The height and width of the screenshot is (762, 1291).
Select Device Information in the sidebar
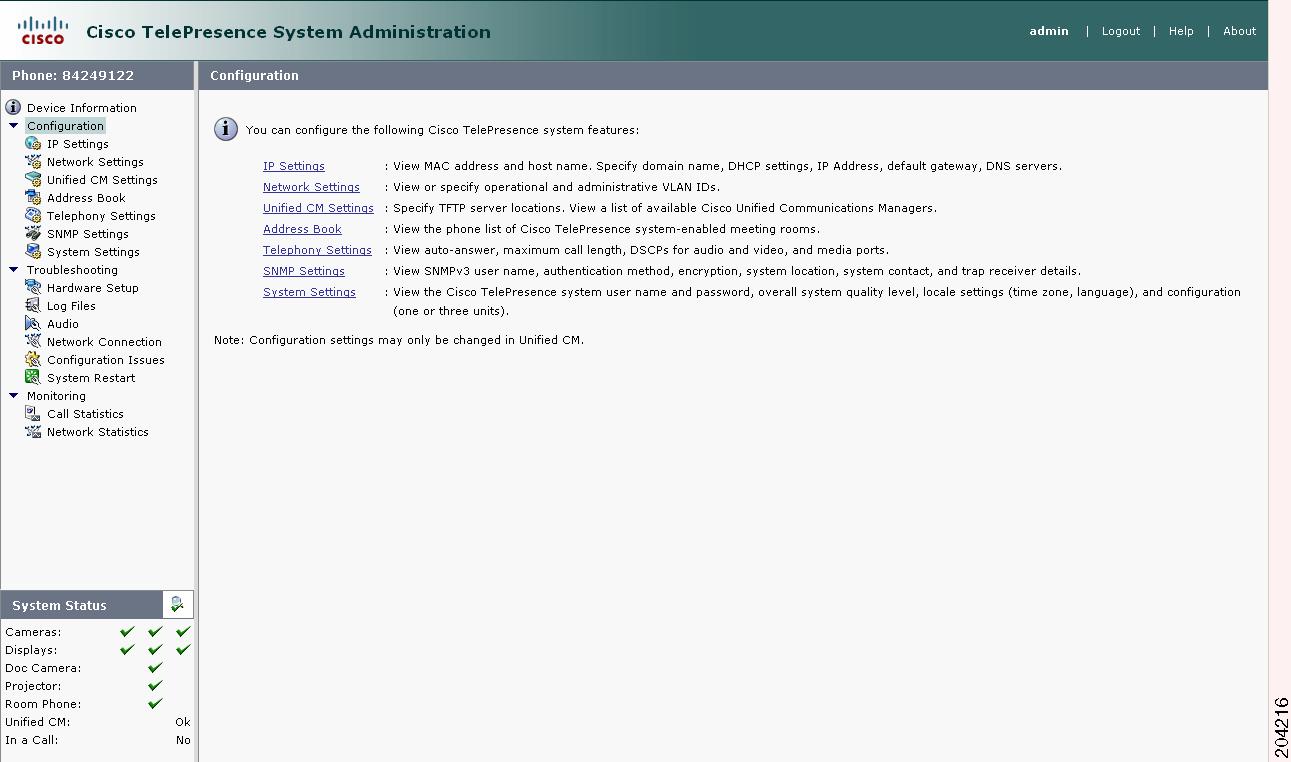82,108
